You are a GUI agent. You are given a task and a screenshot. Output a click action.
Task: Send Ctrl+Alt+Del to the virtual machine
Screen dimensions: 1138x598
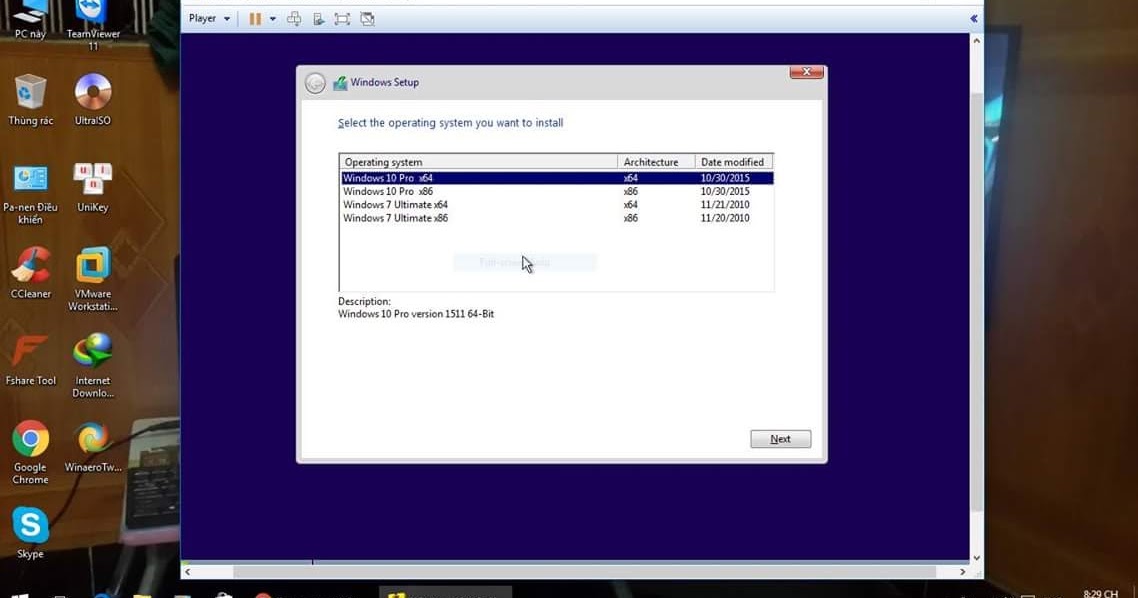(x=294, y=19)
